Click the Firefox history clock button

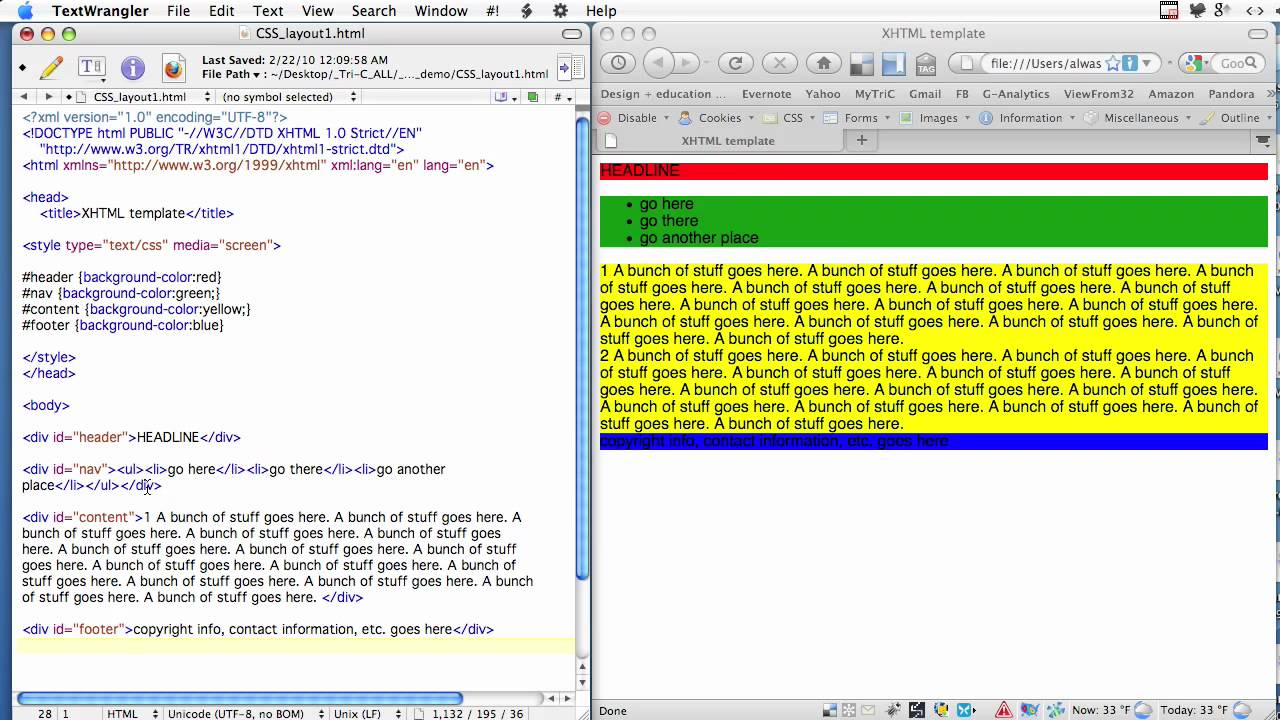point(618,63)
